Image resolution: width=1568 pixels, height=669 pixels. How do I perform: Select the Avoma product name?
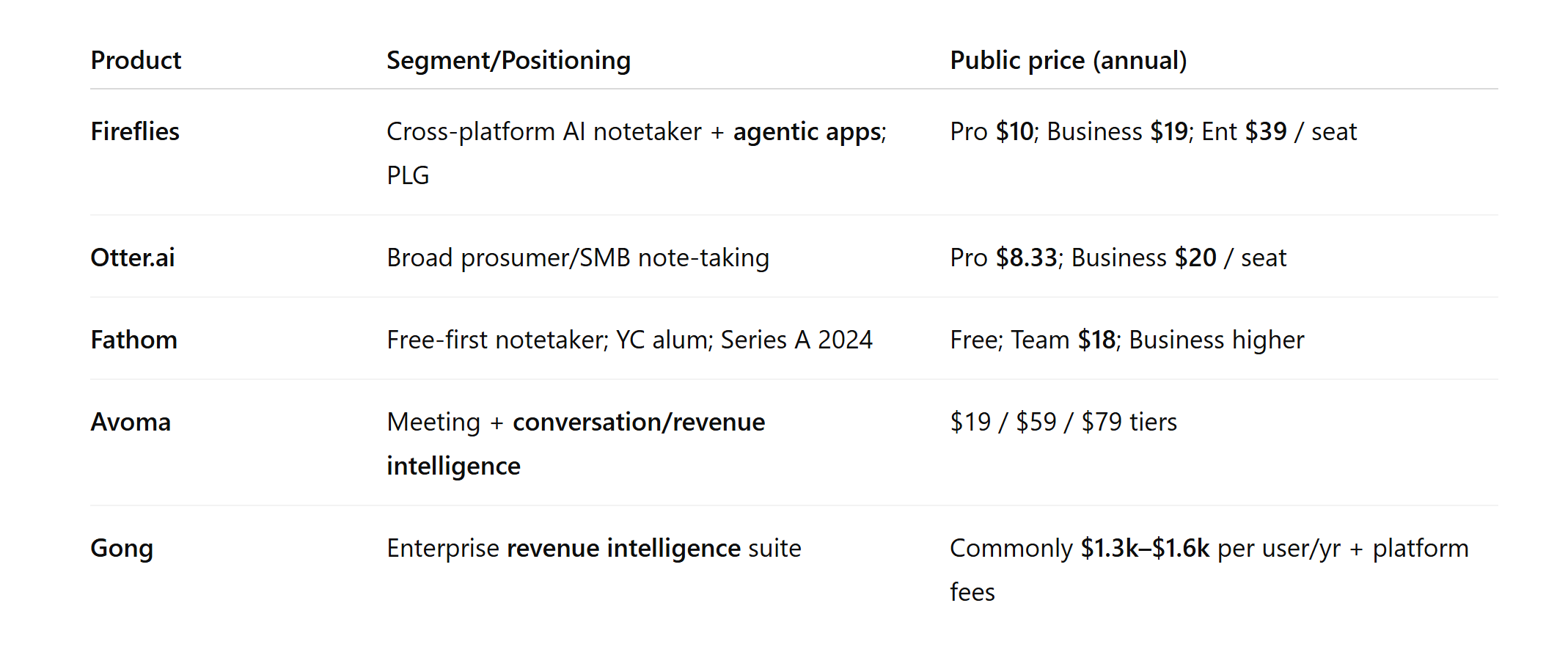(131, 422)
